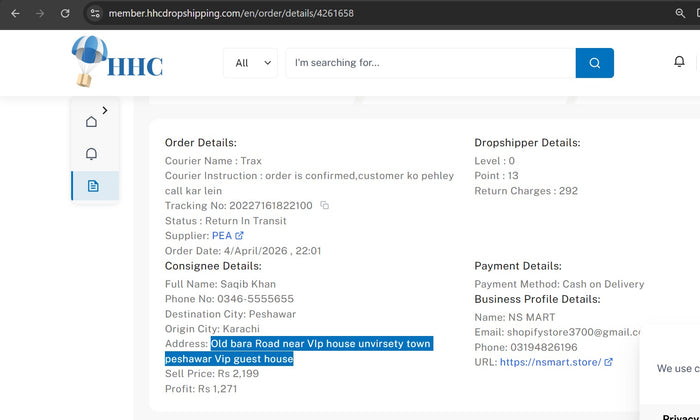Click tracking number 20227161822100
The image size is (700, 420).
coord(271,206)
